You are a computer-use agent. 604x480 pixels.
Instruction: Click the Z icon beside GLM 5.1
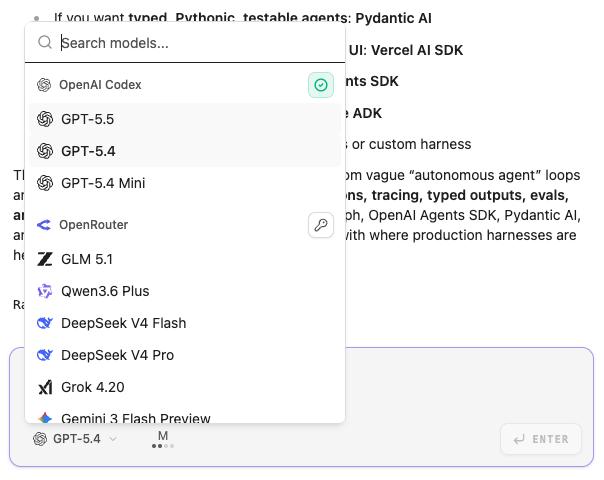pos(45,259)
